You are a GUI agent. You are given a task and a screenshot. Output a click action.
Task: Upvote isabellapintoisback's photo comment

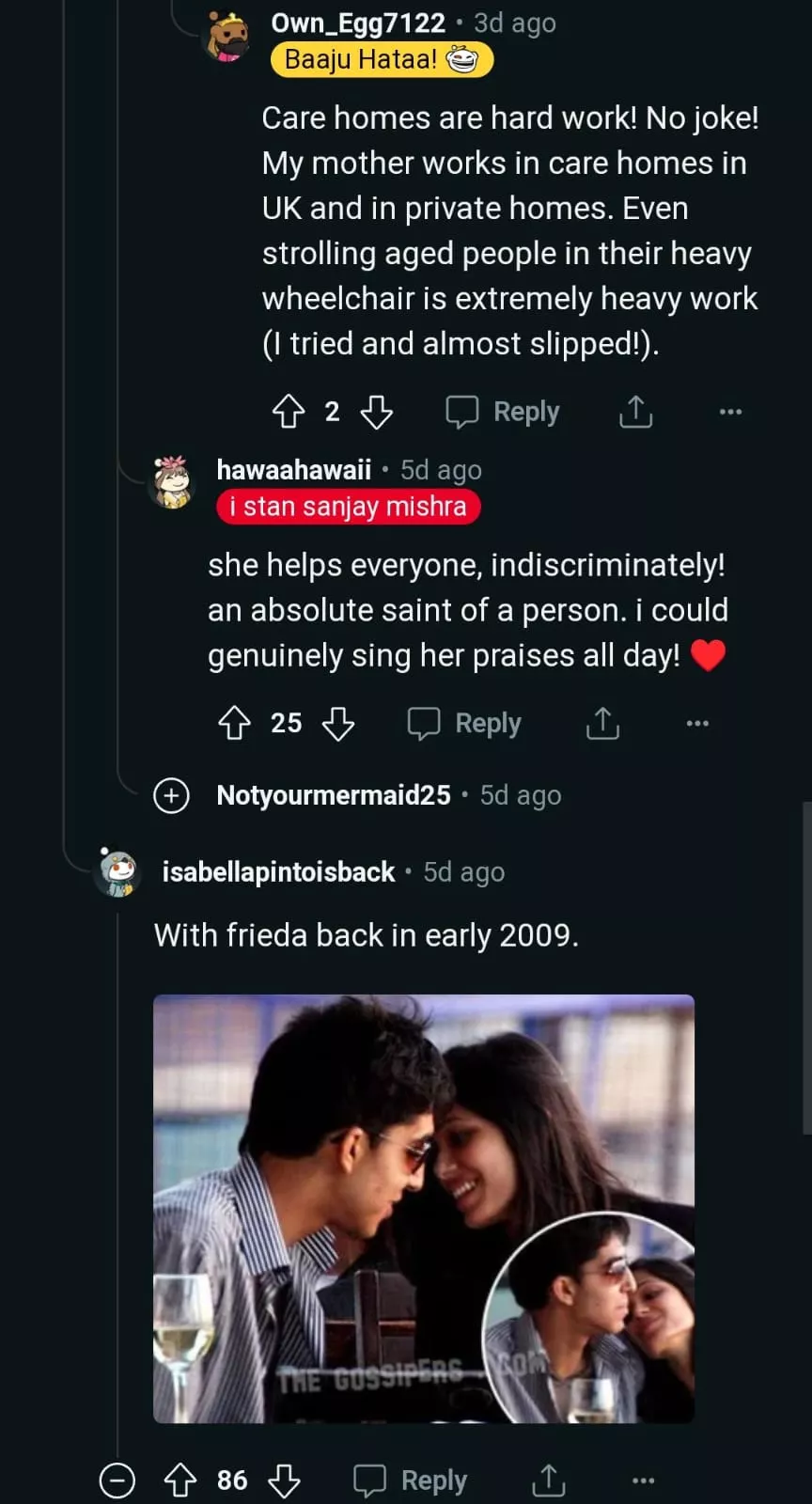180,1480
